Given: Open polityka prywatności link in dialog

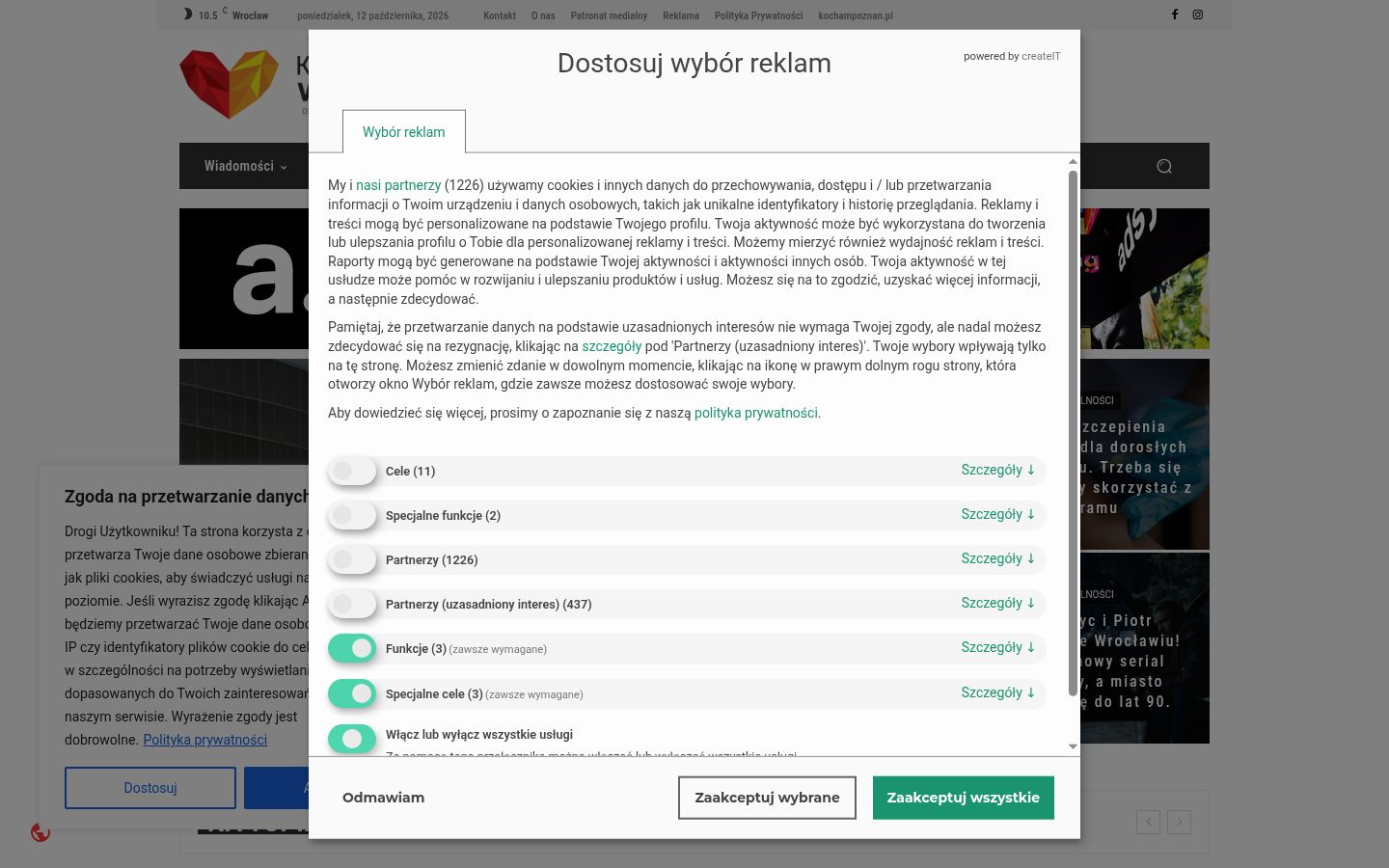Looking at the screenshot, I should click(x=756, y=413).
